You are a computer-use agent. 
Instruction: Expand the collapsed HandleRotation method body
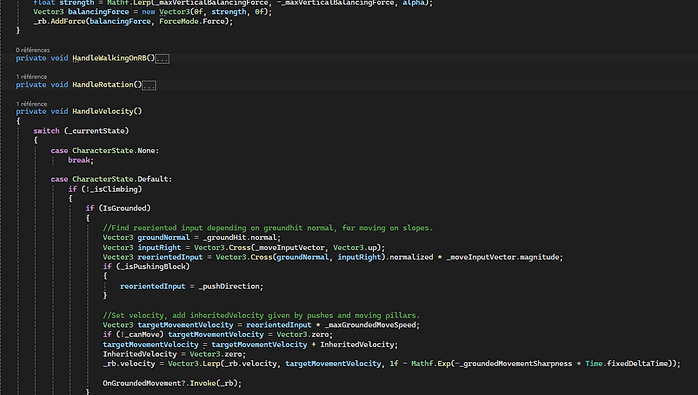[x=149, y=86]
